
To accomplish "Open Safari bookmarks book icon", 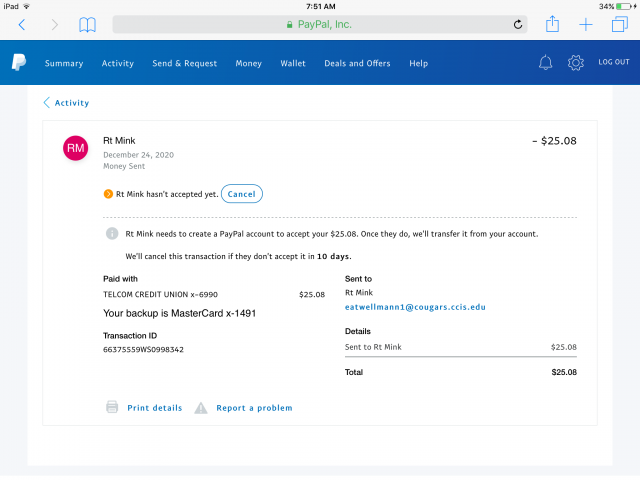I will [87, 25].
